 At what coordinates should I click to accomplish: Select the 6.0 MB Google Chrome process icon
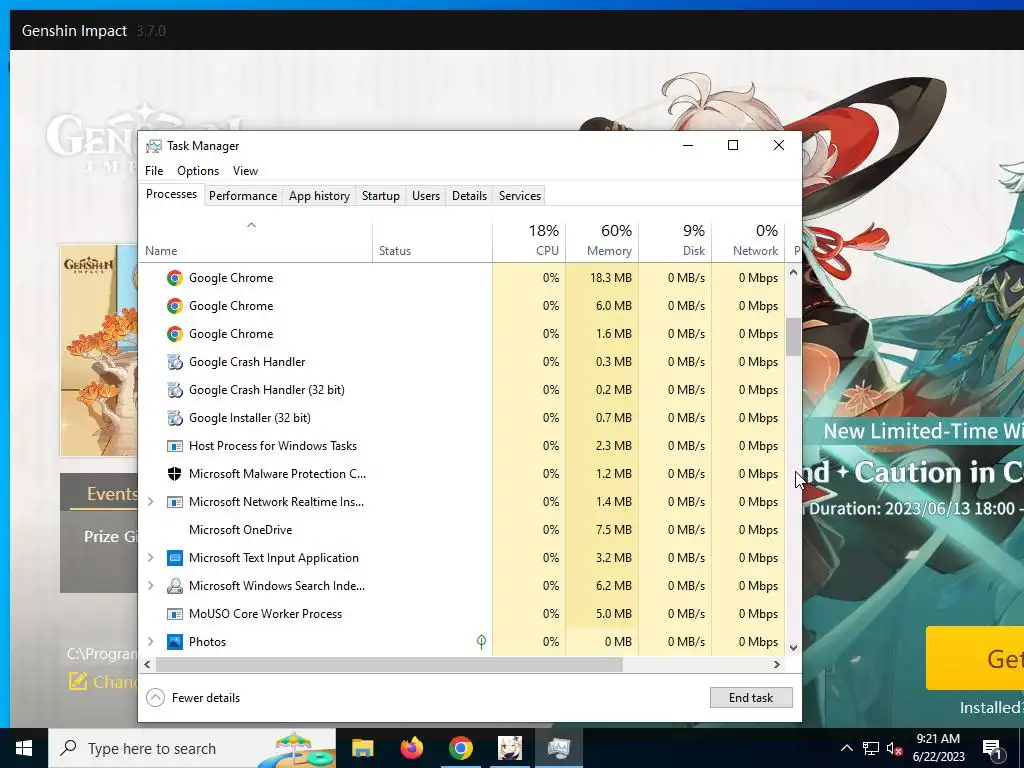pyautogui.click(x=174, y=306)
